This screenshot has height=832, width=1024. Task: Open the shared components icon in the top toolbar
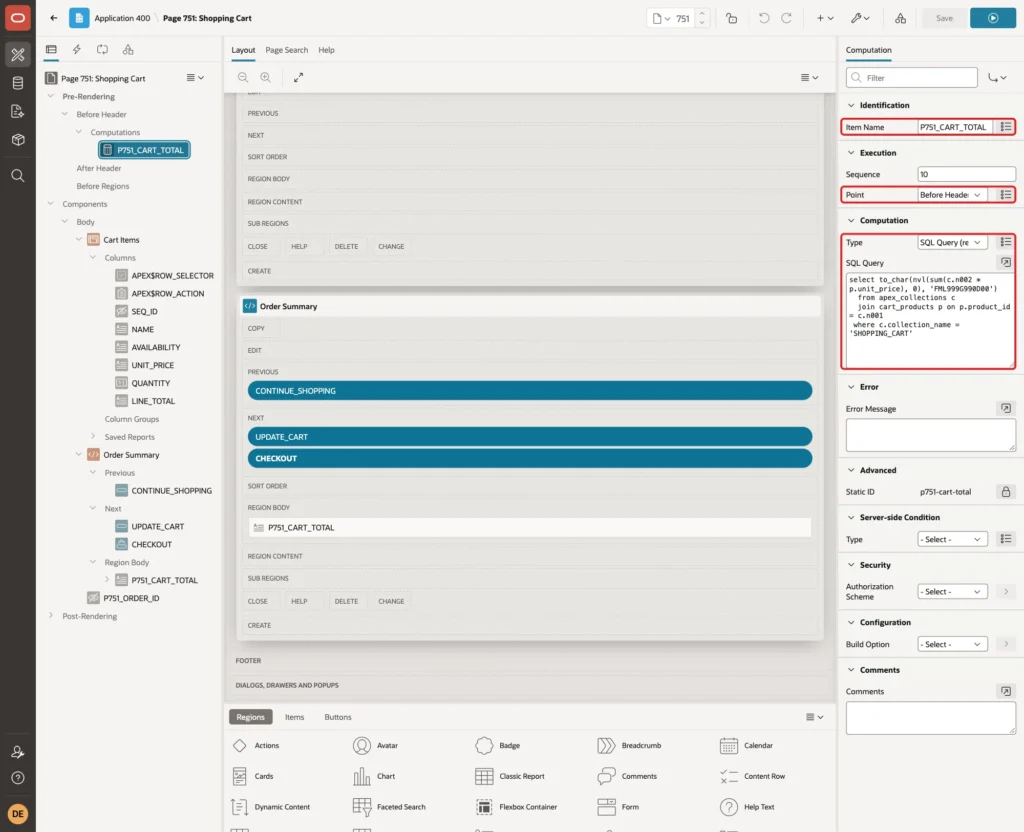click(x=900, y=18)
